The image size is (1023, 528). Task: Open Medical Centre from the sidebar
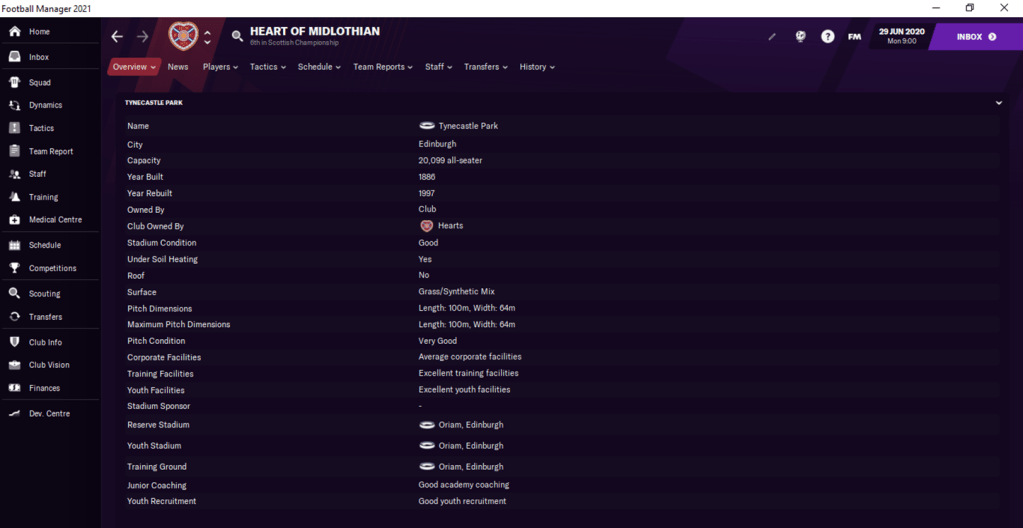tap(54, 220)
